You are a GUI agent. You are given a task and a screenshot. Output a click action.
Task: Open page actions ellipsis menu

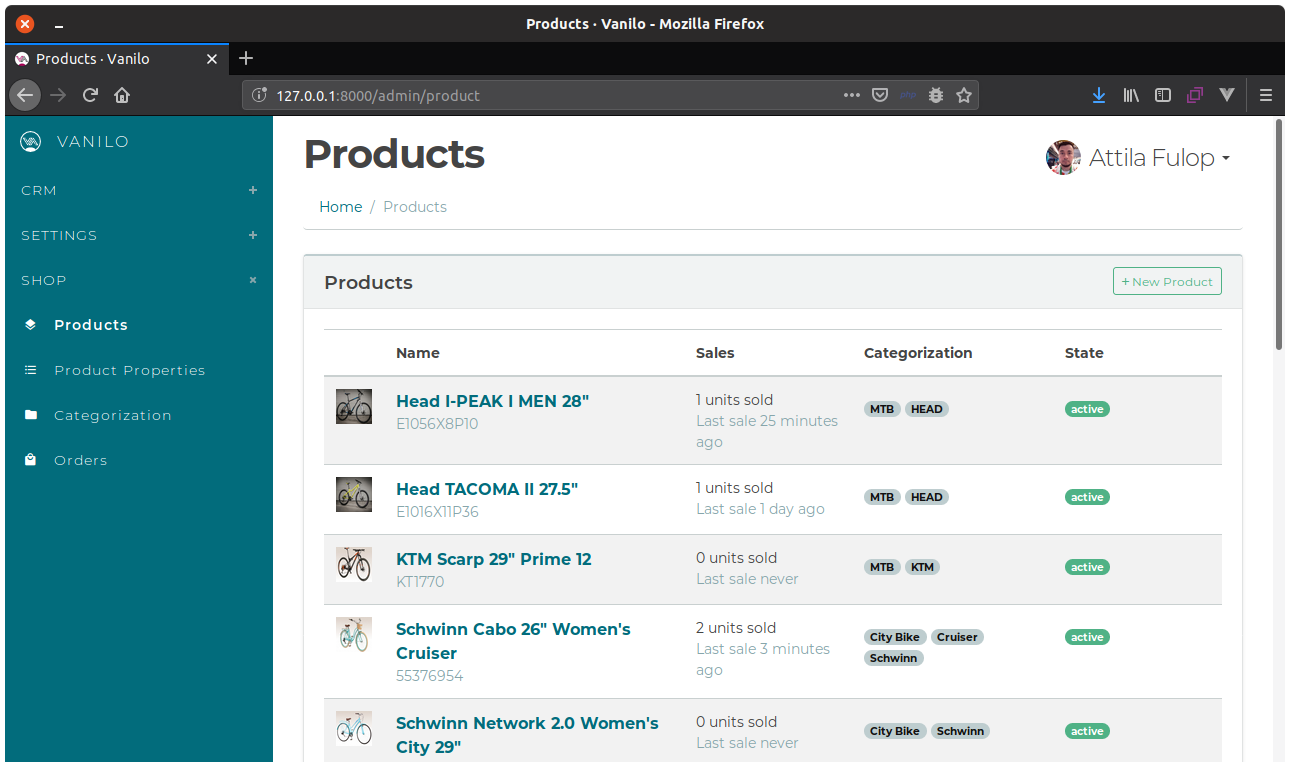(x=851, y=95)
